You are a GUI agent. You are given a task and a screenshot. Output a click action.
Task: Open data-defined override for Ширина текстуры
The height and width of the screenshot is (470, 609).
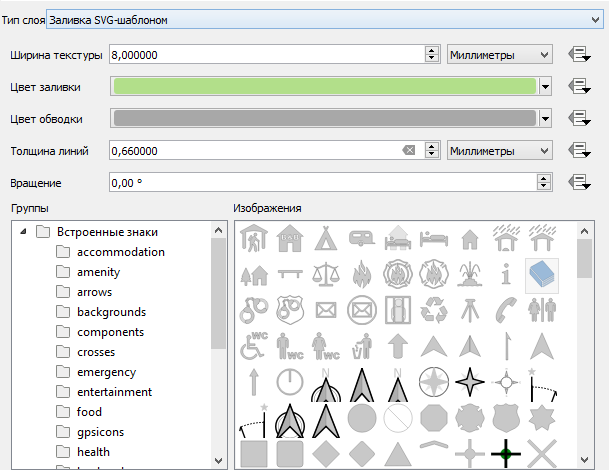(x=577, y=54)
